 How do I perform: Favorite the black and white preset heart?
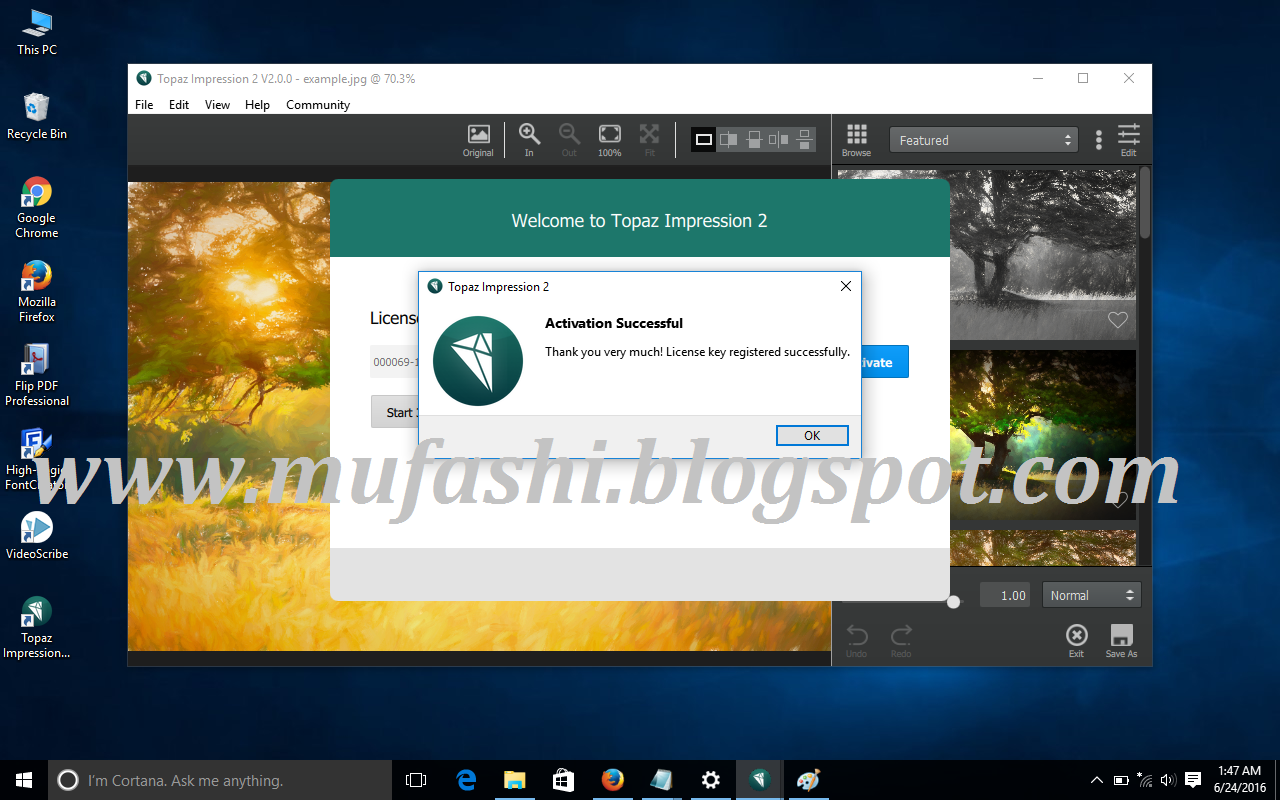coord(1118,320)
